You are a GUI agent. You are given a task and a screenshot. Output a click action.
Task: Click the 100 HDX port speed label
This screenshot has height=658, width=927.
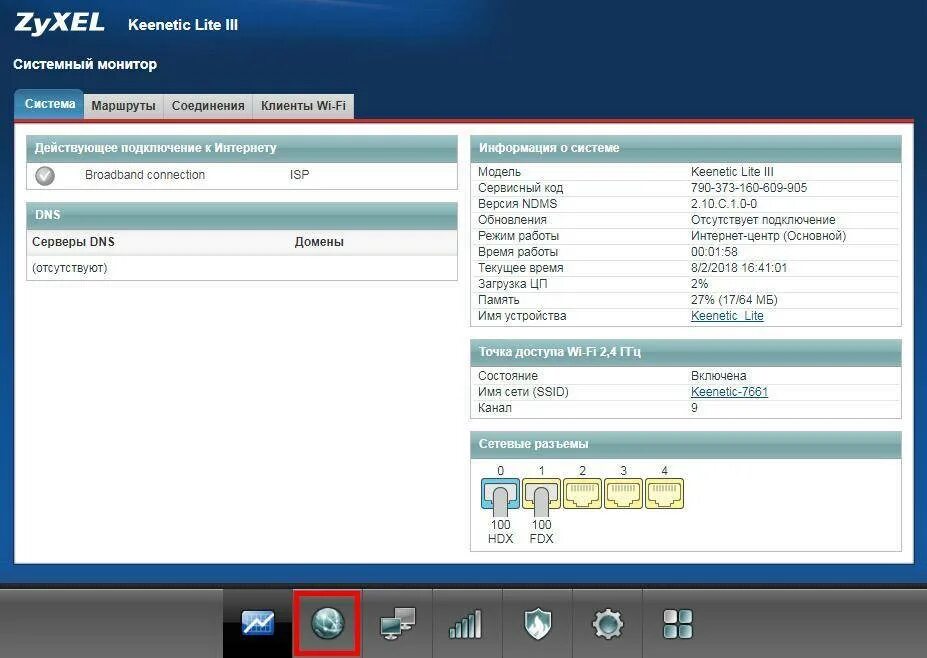pos(500,531)
